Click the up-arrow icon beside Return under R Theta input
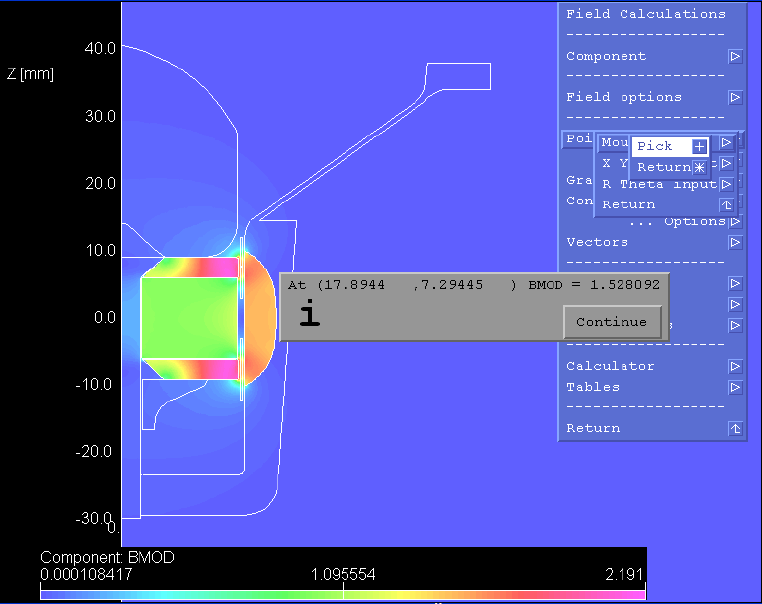762x604 pixels. pyautogui.click(x=727, y=205)
